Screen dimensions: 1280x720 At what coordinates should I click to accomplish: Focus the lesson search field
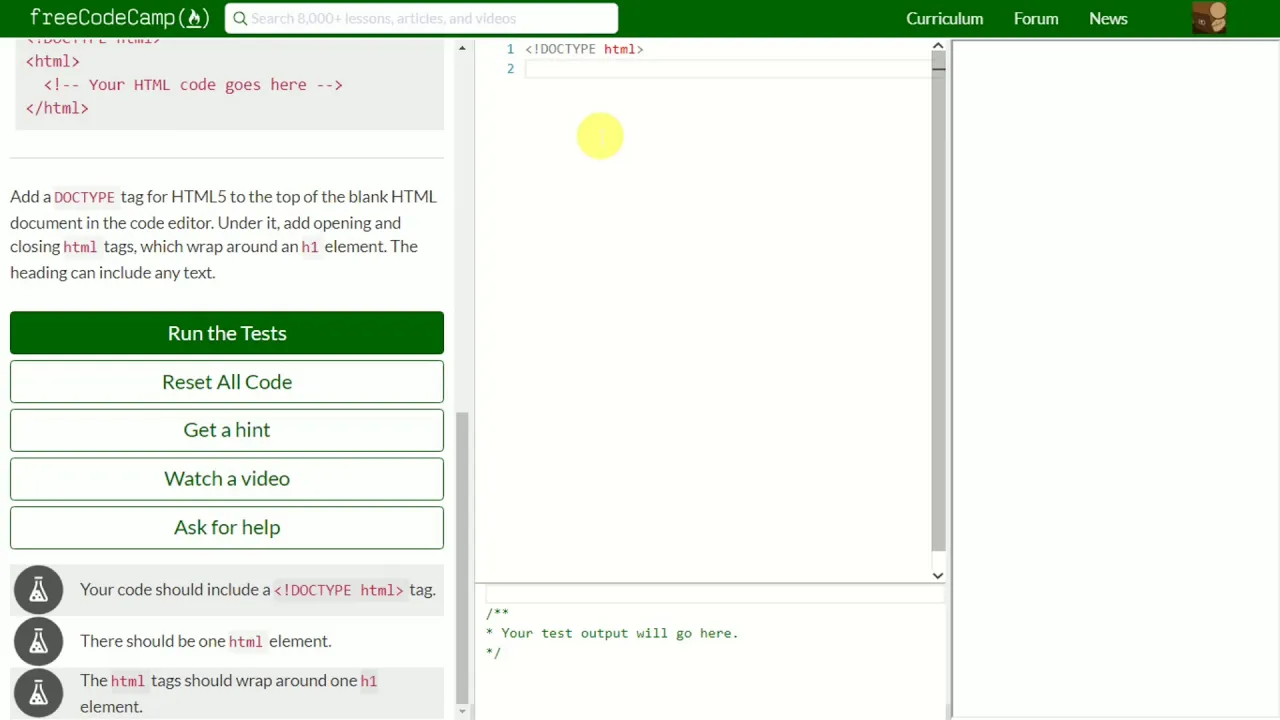click(x=421, y=18)
